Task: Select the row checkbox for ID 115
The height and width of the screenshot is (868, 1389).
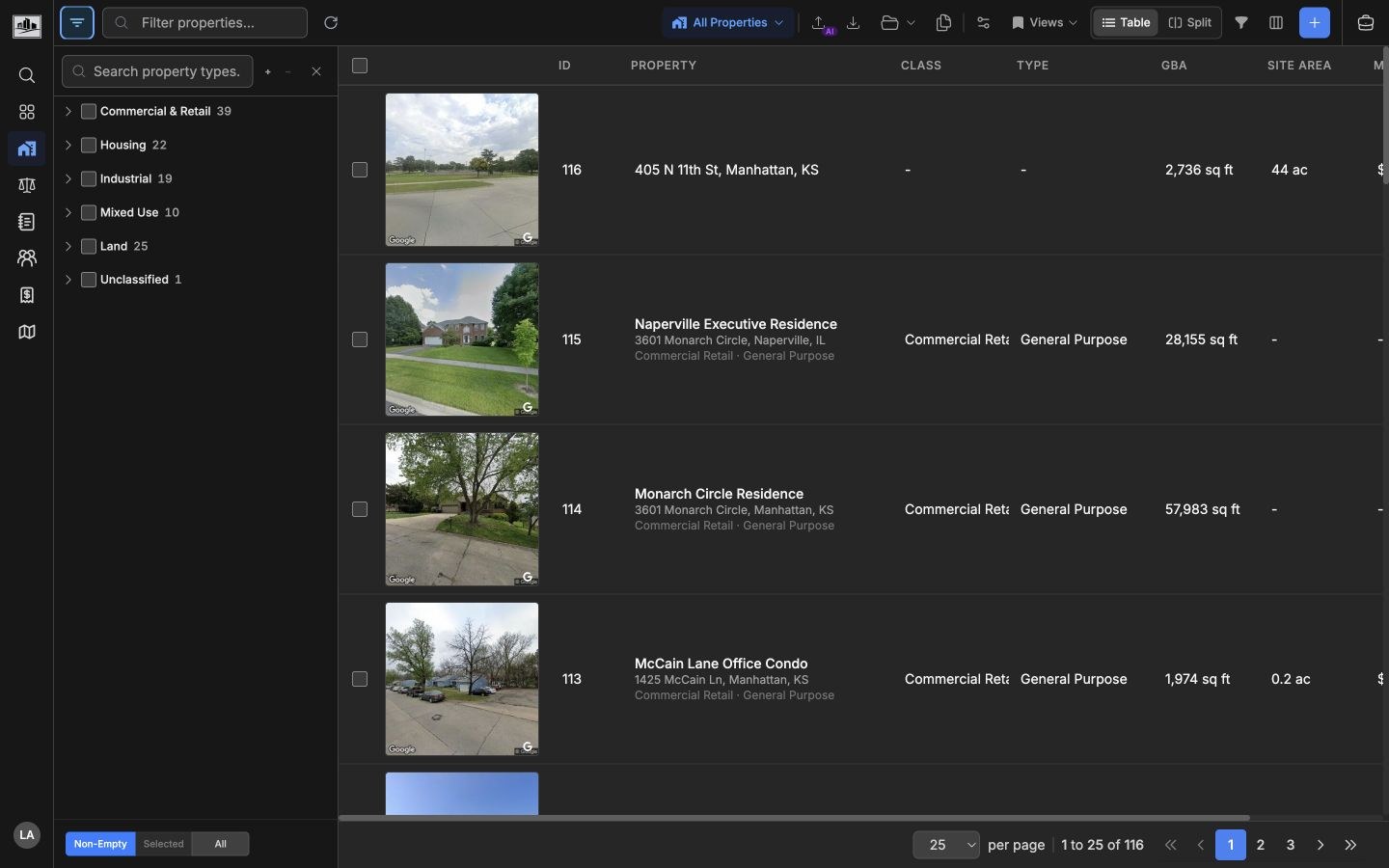Action: click(360, 339)
